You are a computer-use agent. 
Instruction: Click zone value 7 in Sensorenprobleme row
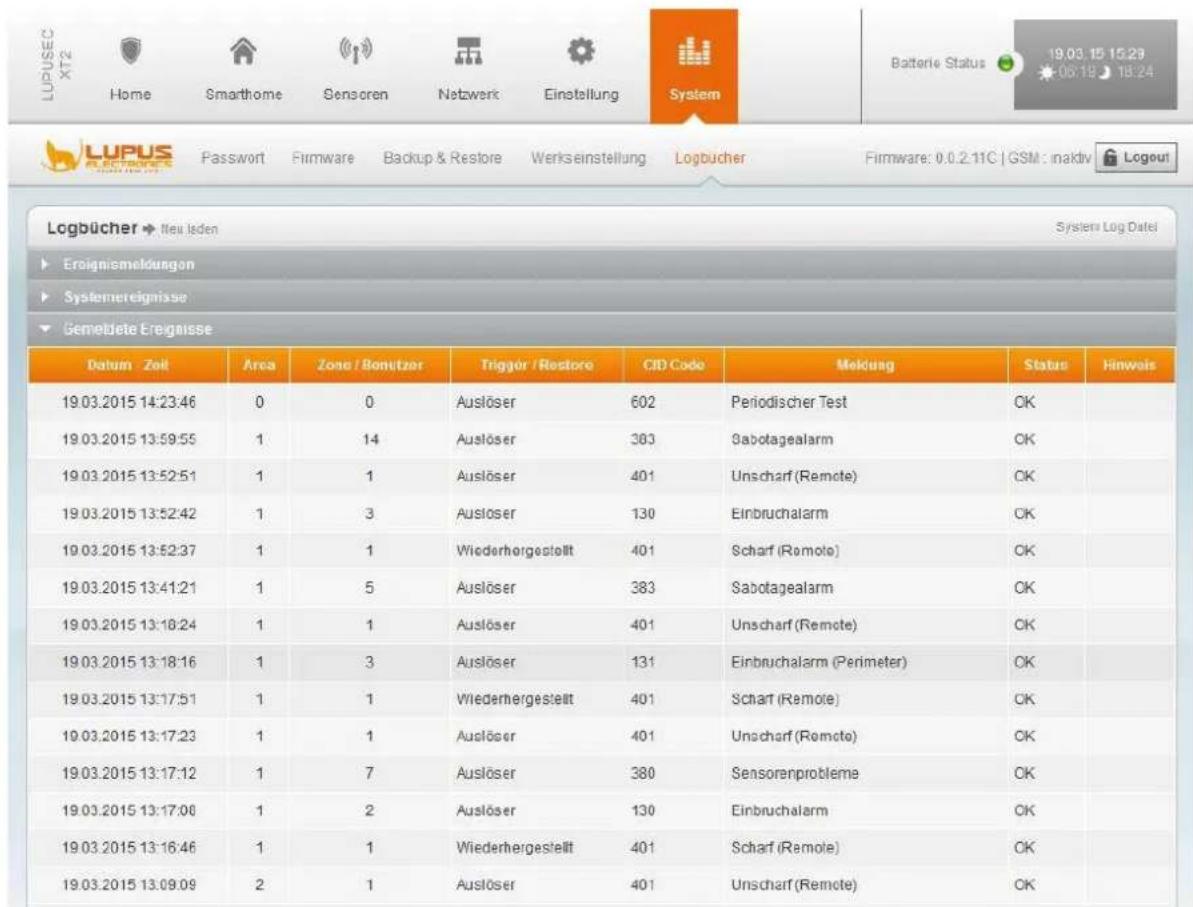coord(370,773)
